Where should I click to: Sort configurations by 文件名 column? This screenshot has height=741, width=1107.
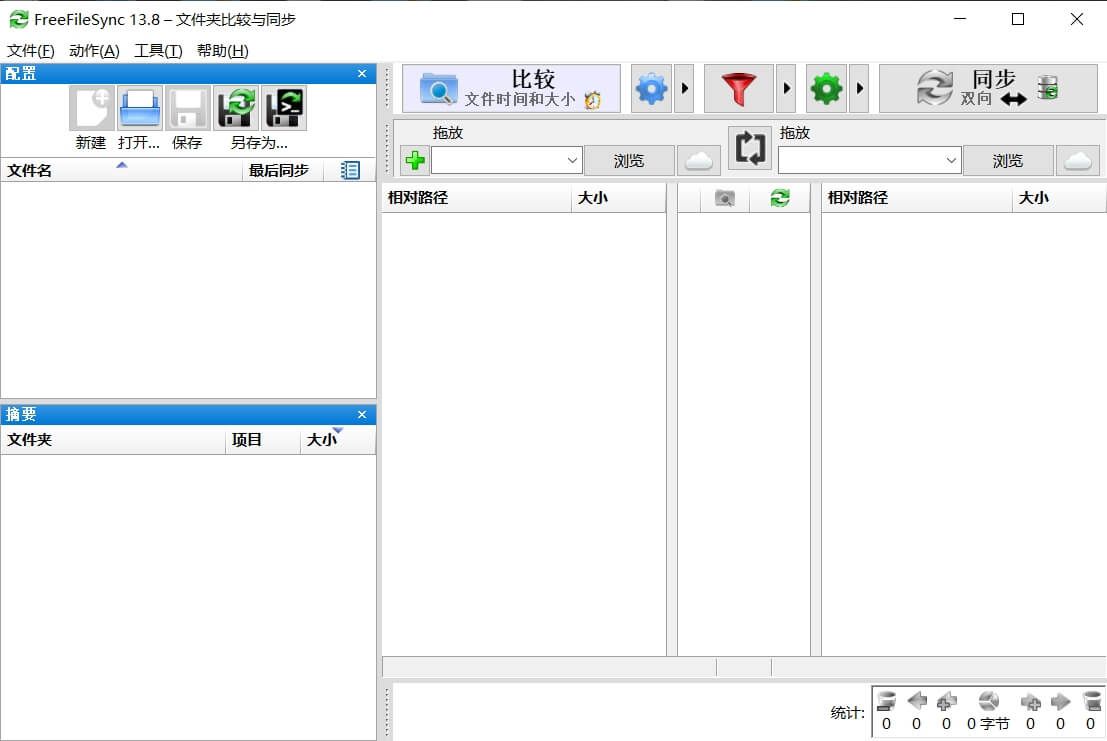coord(121,170)
